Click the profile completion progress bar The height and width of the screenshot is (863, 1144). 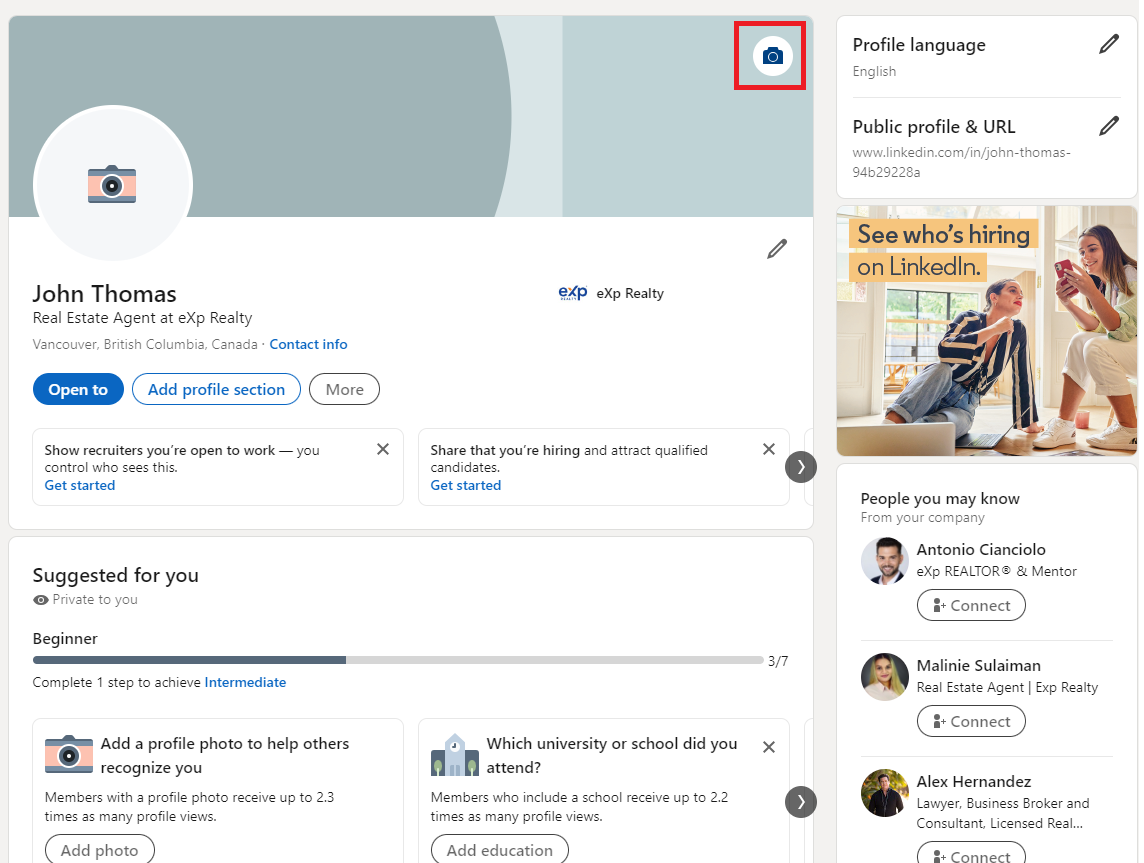pyautogui.click(x=397, y=660)
